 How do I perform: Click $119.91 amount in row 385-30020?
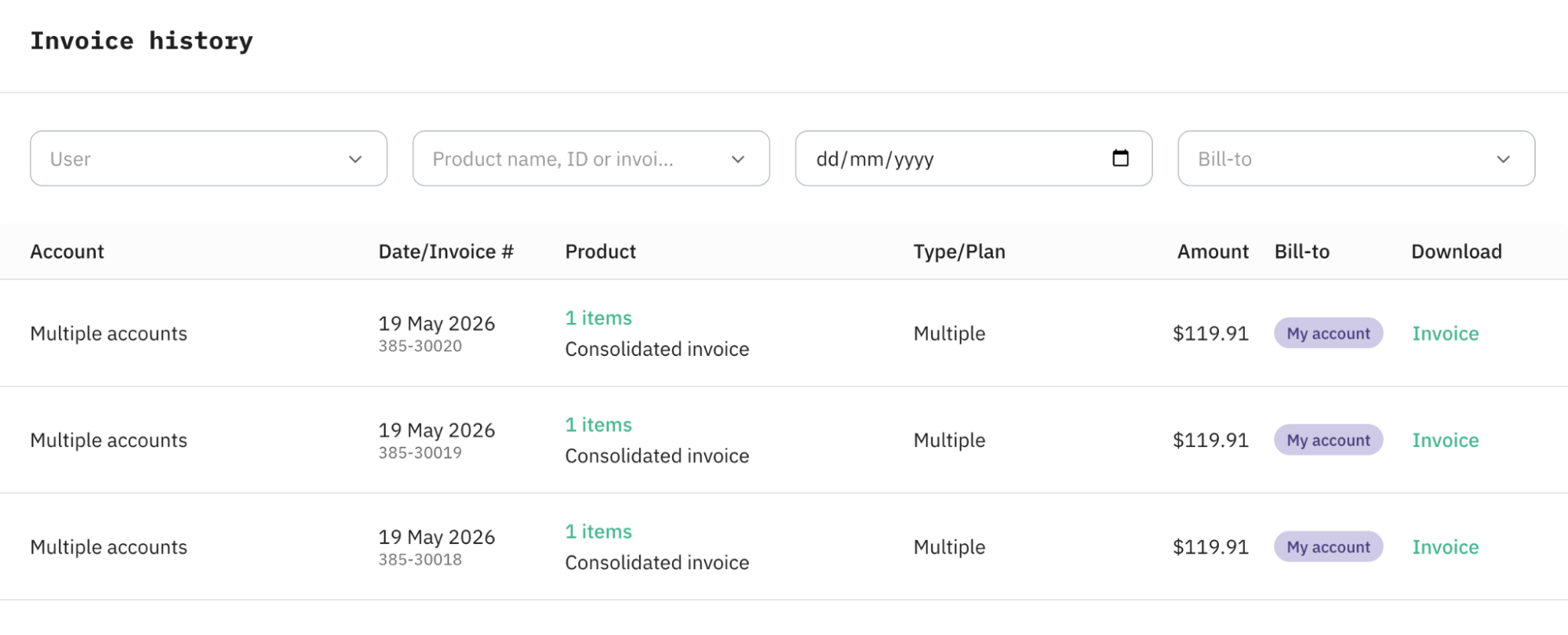click(1210, 333)
